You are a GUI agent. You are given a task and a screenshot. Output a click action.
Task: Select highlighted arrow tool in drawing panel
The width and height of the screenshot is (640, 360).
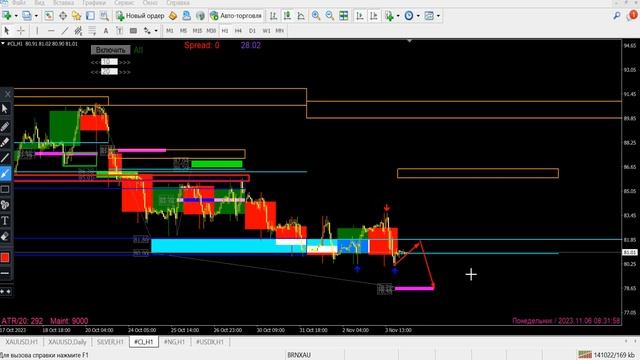pos(5,173)
